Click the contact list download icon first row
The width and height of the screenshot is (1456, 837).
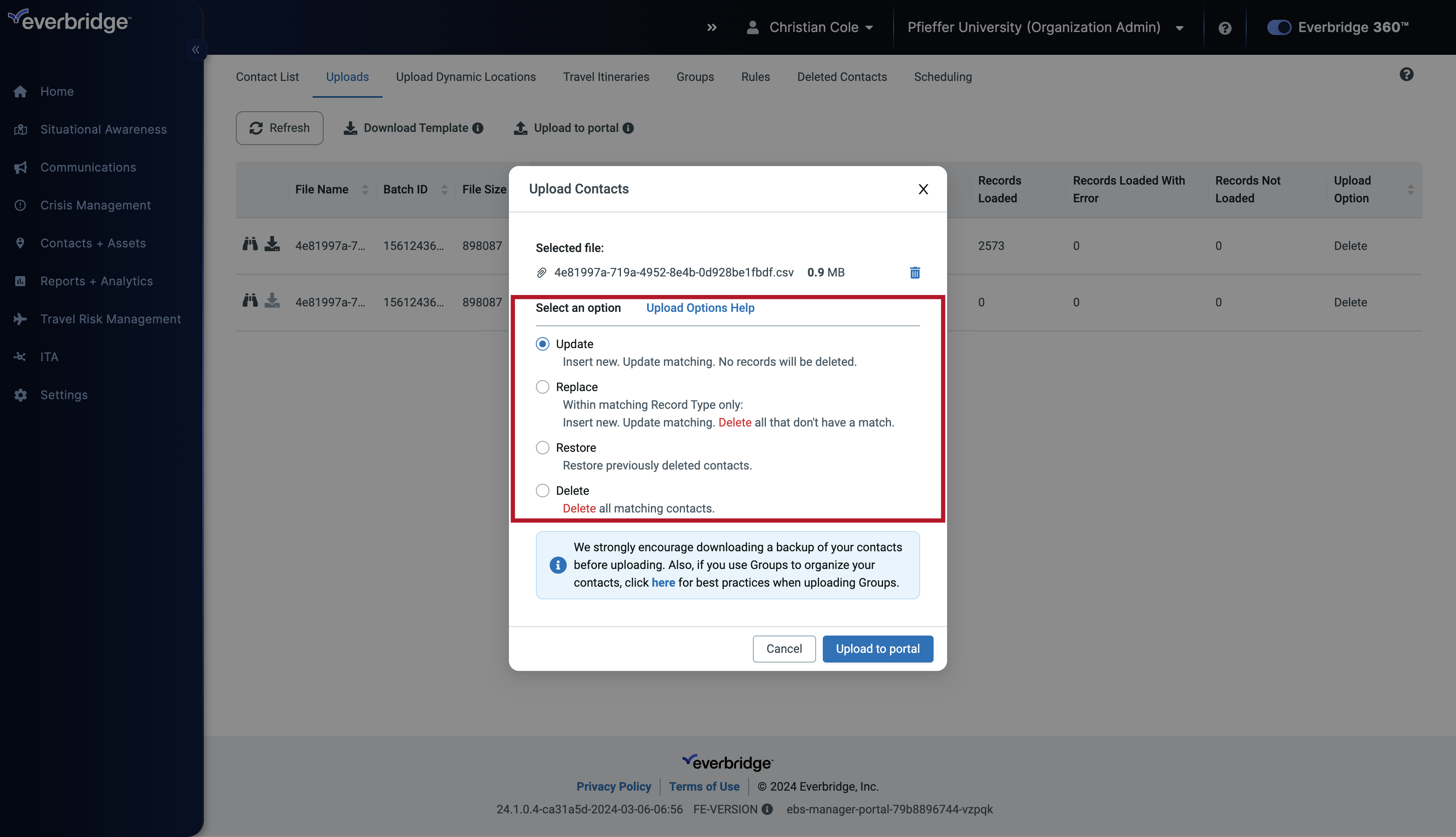(272, 245)
